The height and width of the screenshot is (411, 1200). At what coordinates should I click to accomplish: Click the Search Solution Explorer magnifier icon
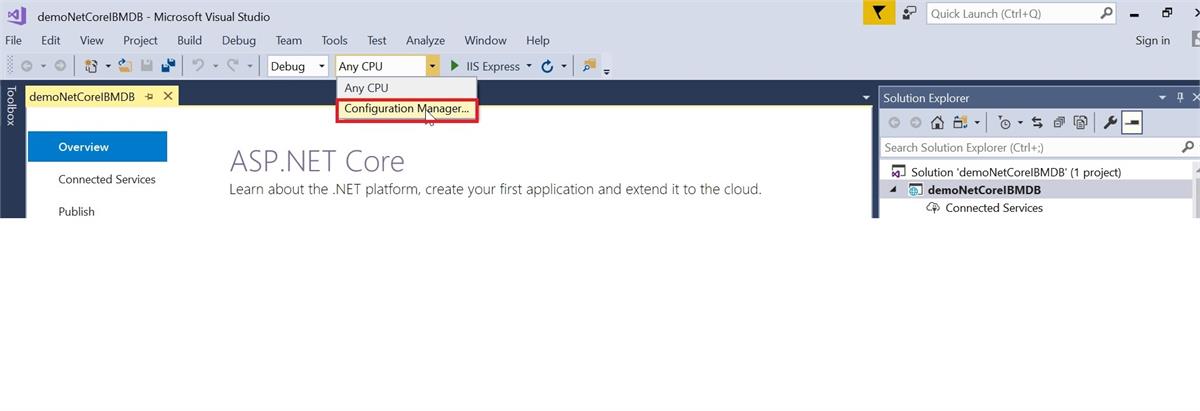[1188, 148]
